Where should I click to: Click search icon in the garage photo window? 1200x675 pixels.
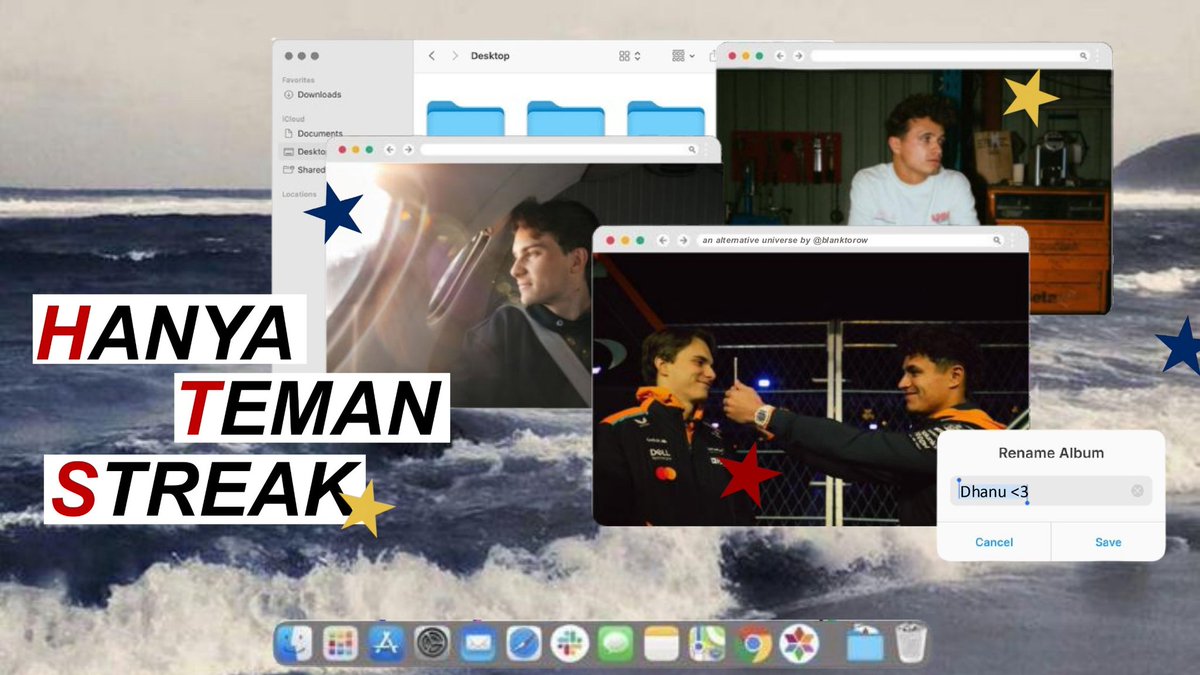pos(1081,56)
